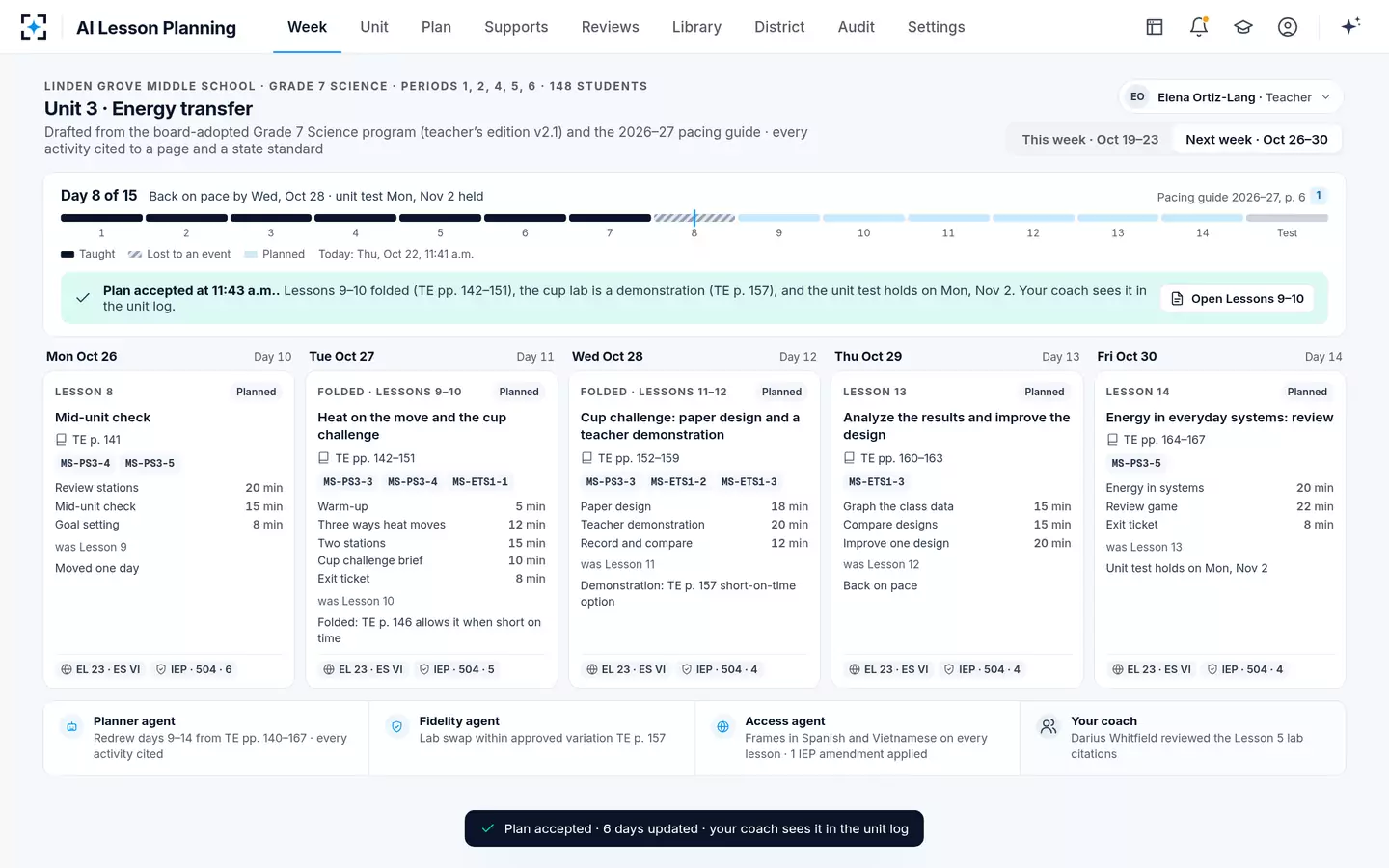Screen dimensions: 1389x868
Task: Click the Planner agent icon
Action: pyautogui.click(x=71, y=727)
